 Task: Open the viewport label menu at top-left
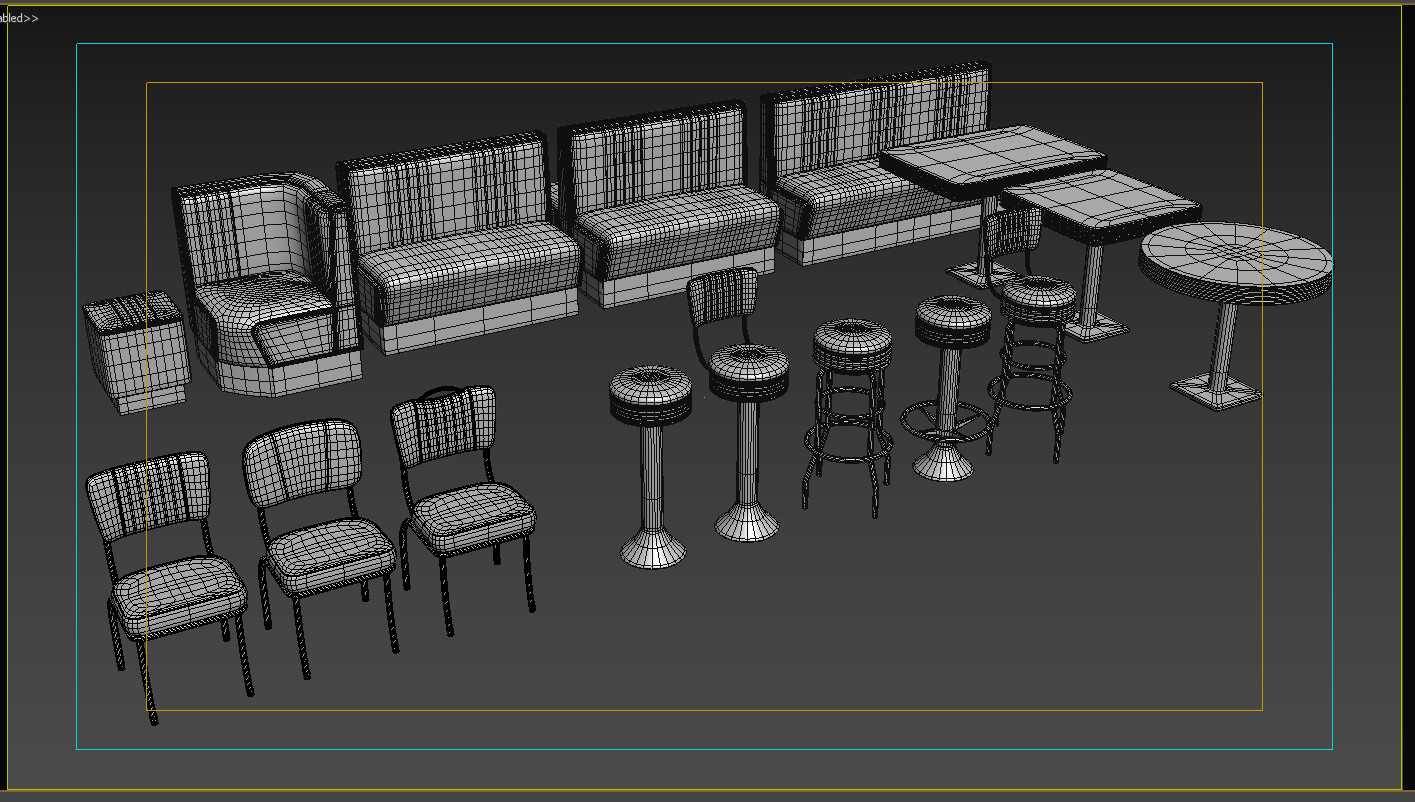14,17
